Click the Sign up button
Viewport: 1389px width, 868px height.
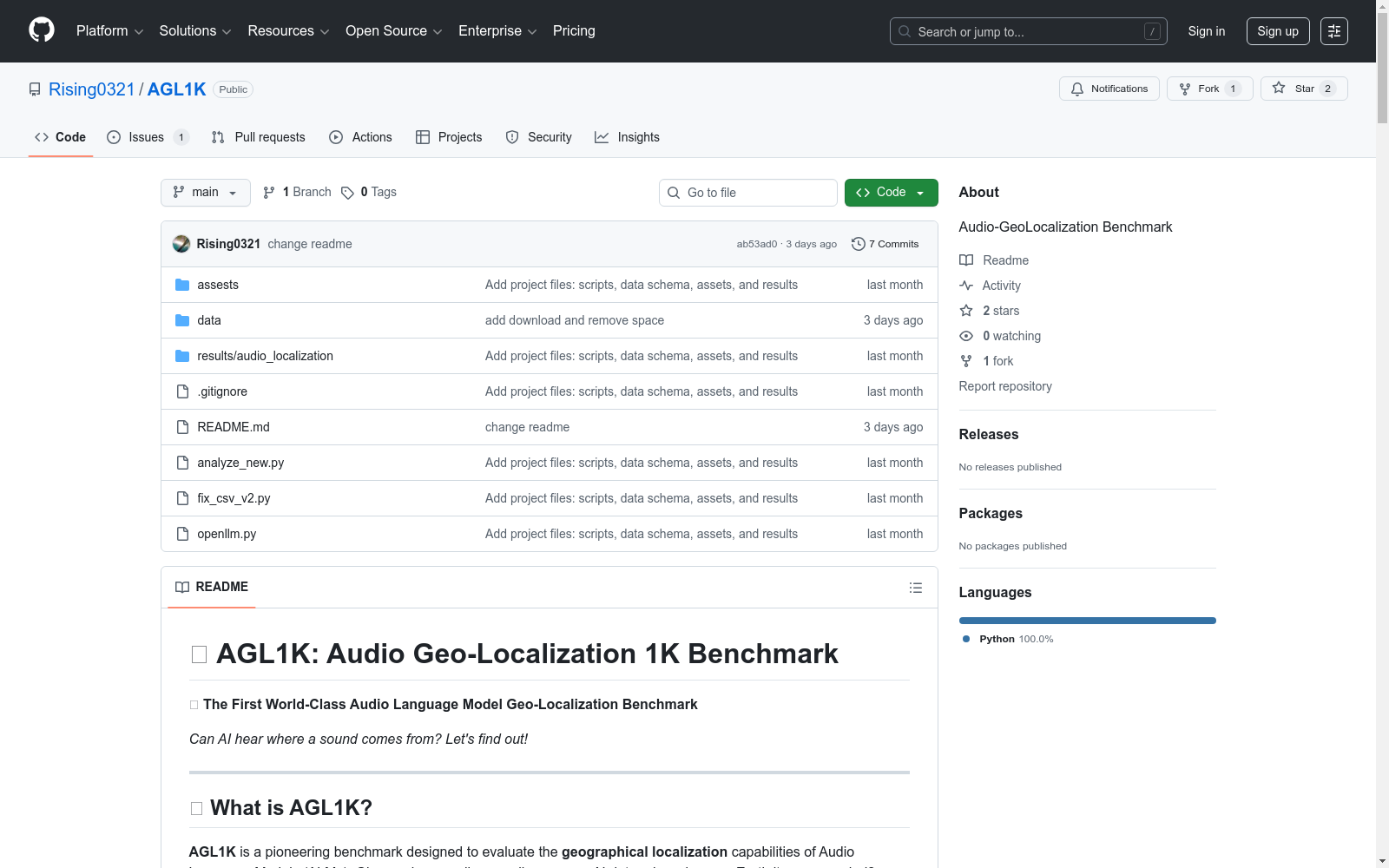(x=1278, y=31)
